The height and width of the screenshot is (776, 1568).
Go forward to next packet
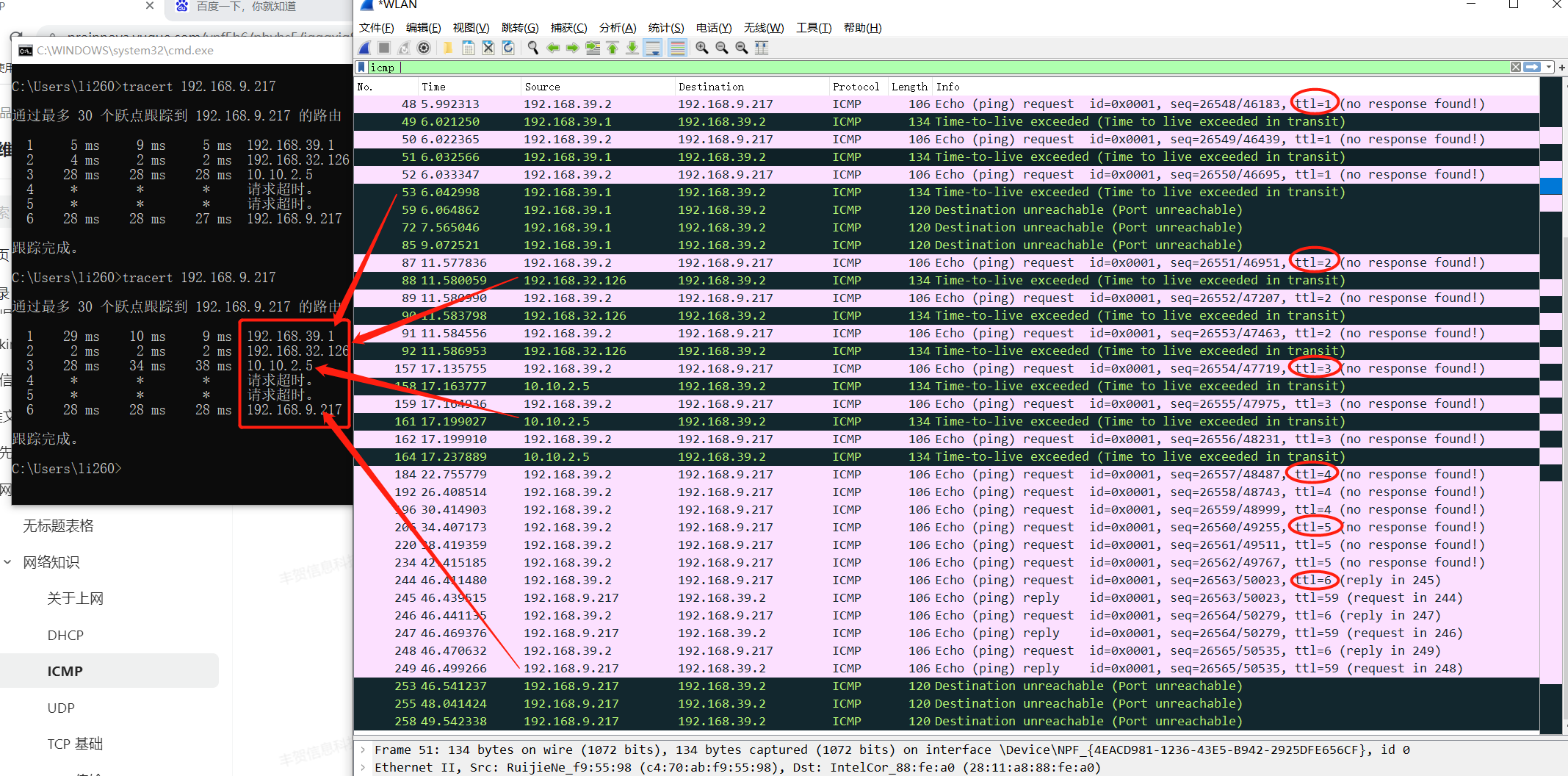click(572, 48)
